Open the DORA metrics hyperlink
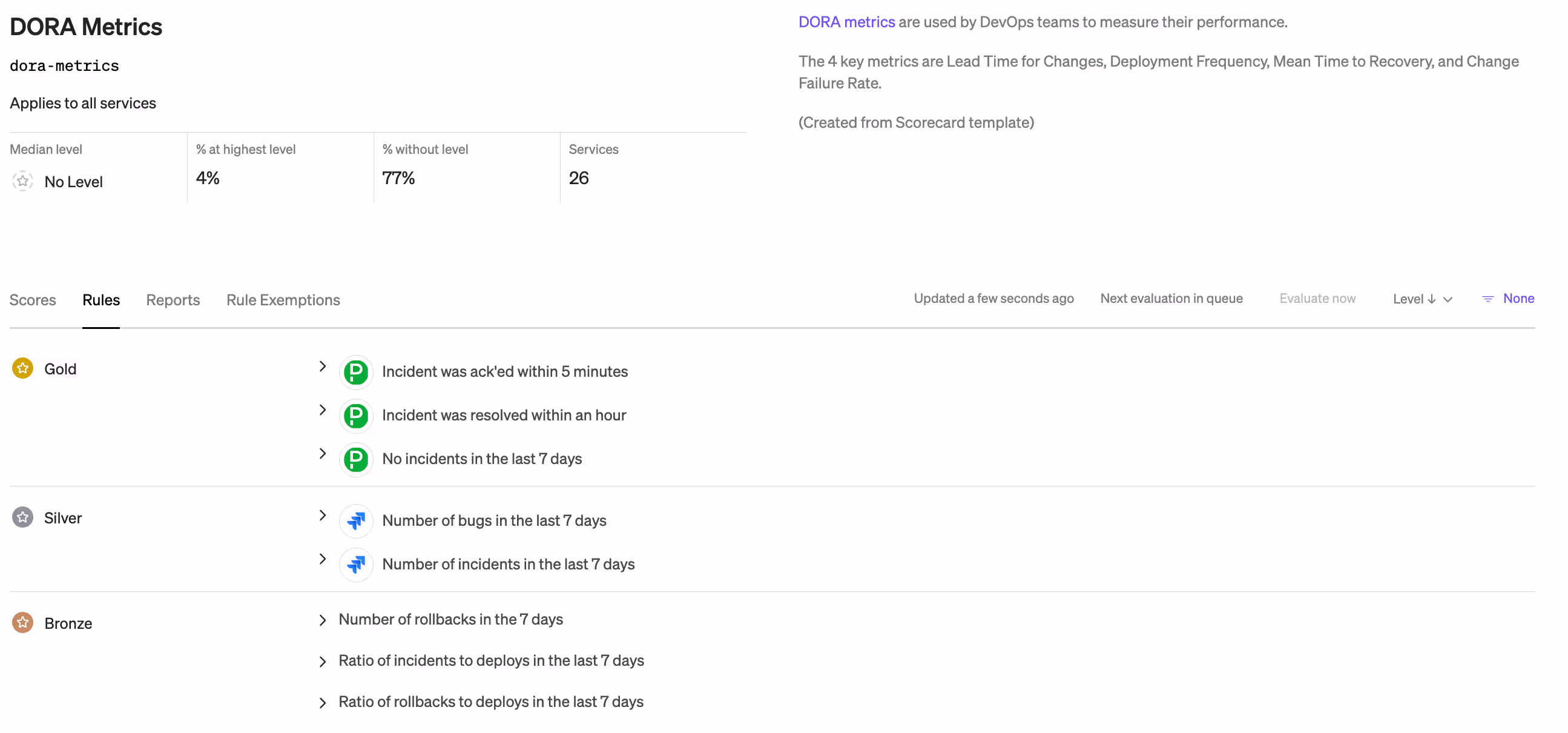The height and width of the screenshot is (733, 1568). click(846, 22)
